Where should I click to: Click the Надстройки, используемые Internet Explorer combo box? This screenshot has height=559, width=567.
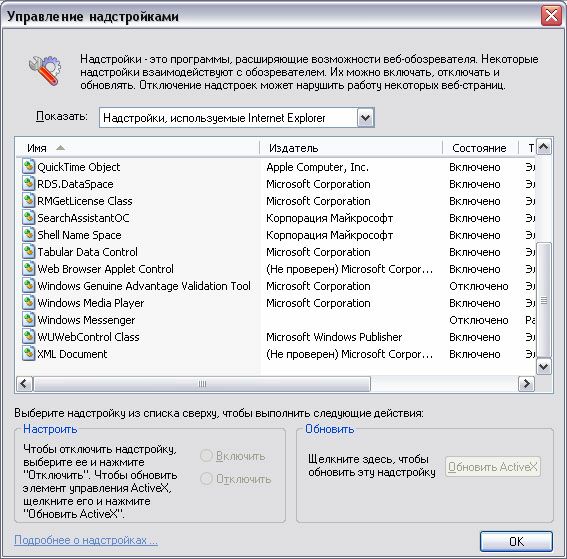(236, 118)
